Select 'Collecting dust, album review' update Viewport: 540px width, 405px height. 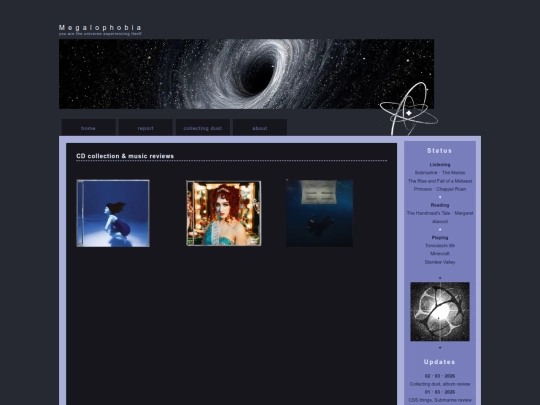[x=440, y=384]
